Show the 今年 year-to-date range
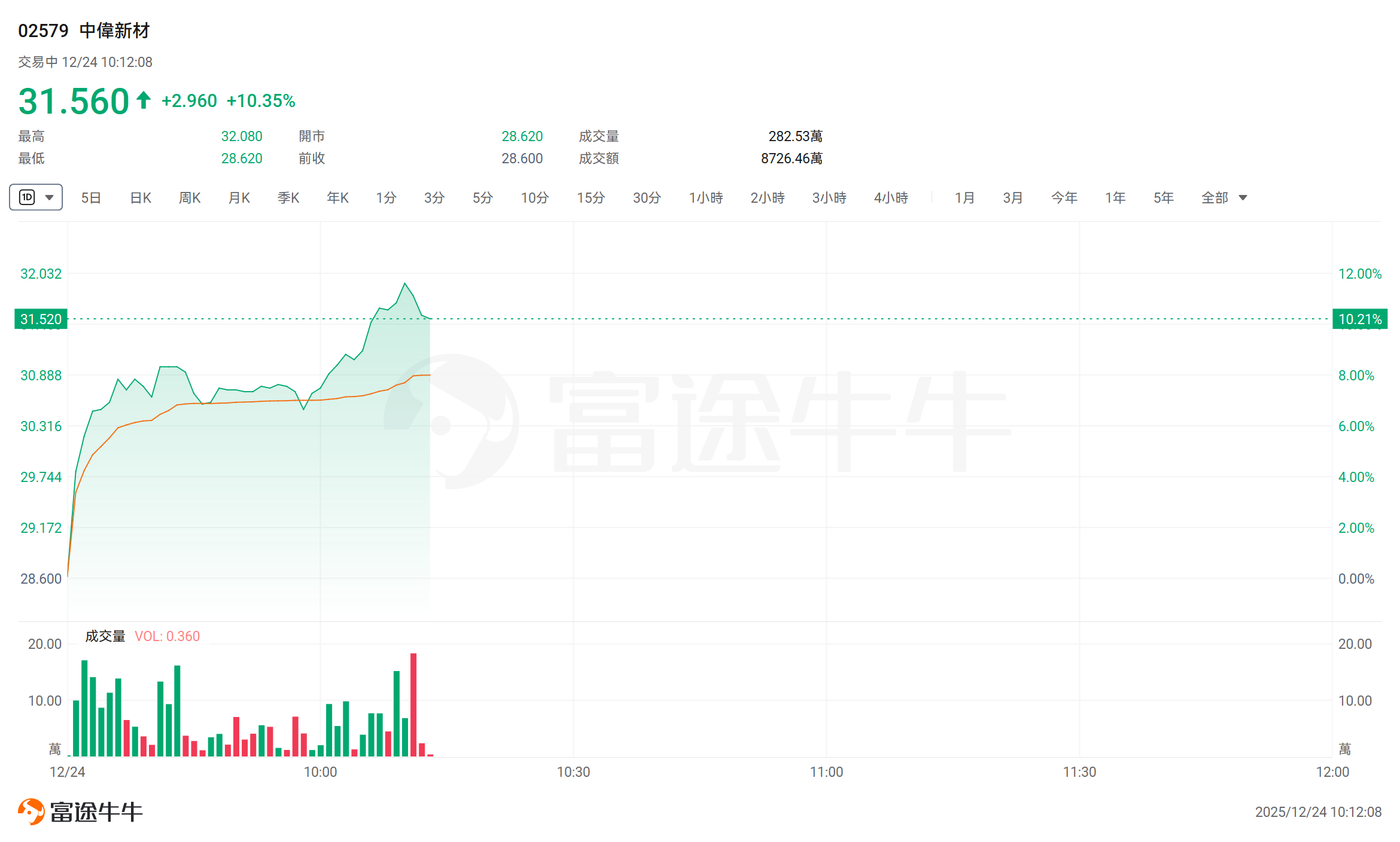Screen dimensions: 1400x842 point(1064,198)
